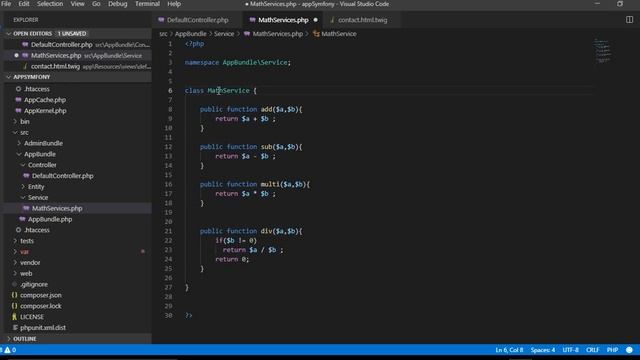640x360 pixels.
Task: Open AppBundle.php in the explorer
Action: tap(50, 219)
